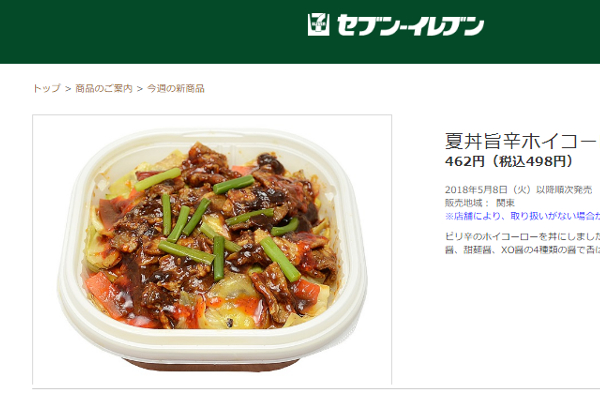The width and height of the screenshot is (600, 400).
Task: Click the product title 夏丼旨辛ホイコー
Action: [x=522, y=141]
